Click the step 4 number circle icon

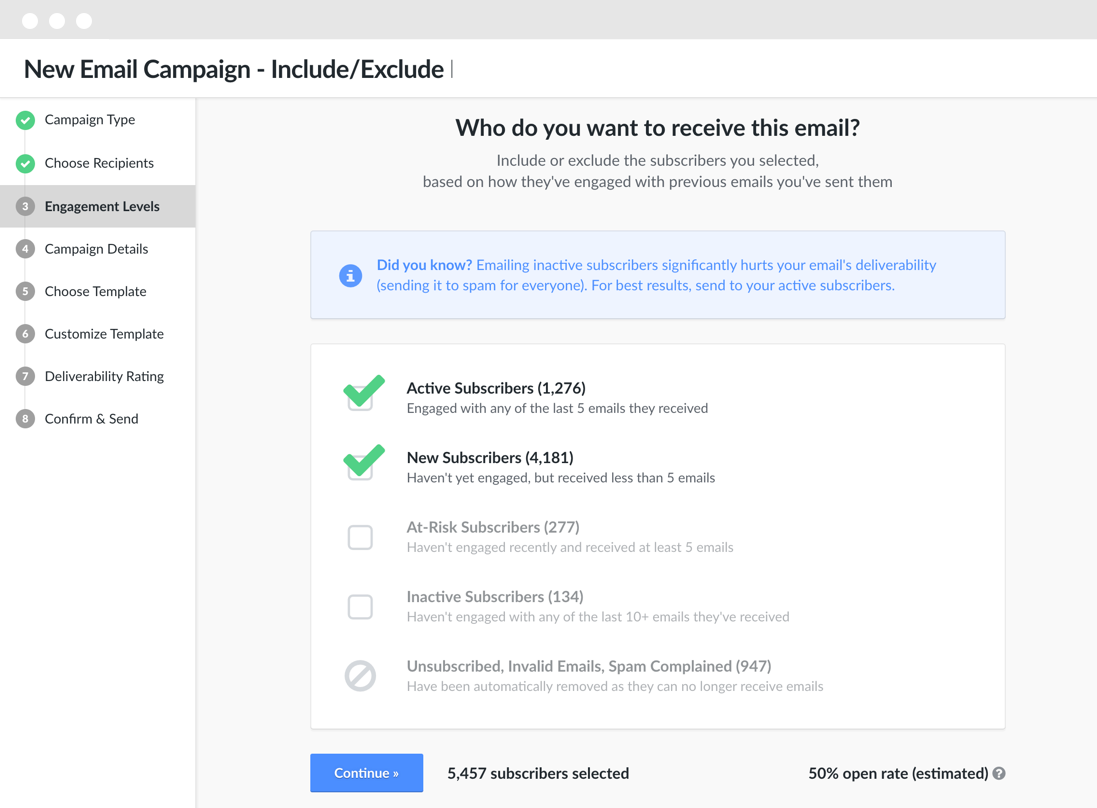pos(25,249)
